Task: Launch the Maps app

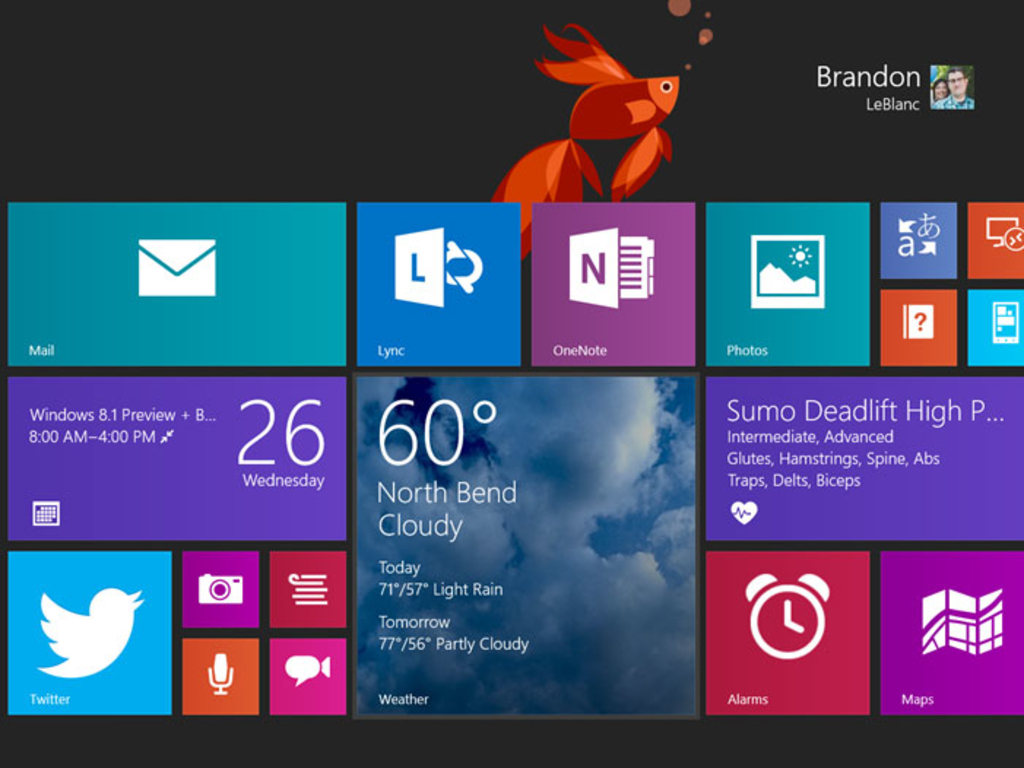Action: (x=952, y=630)
